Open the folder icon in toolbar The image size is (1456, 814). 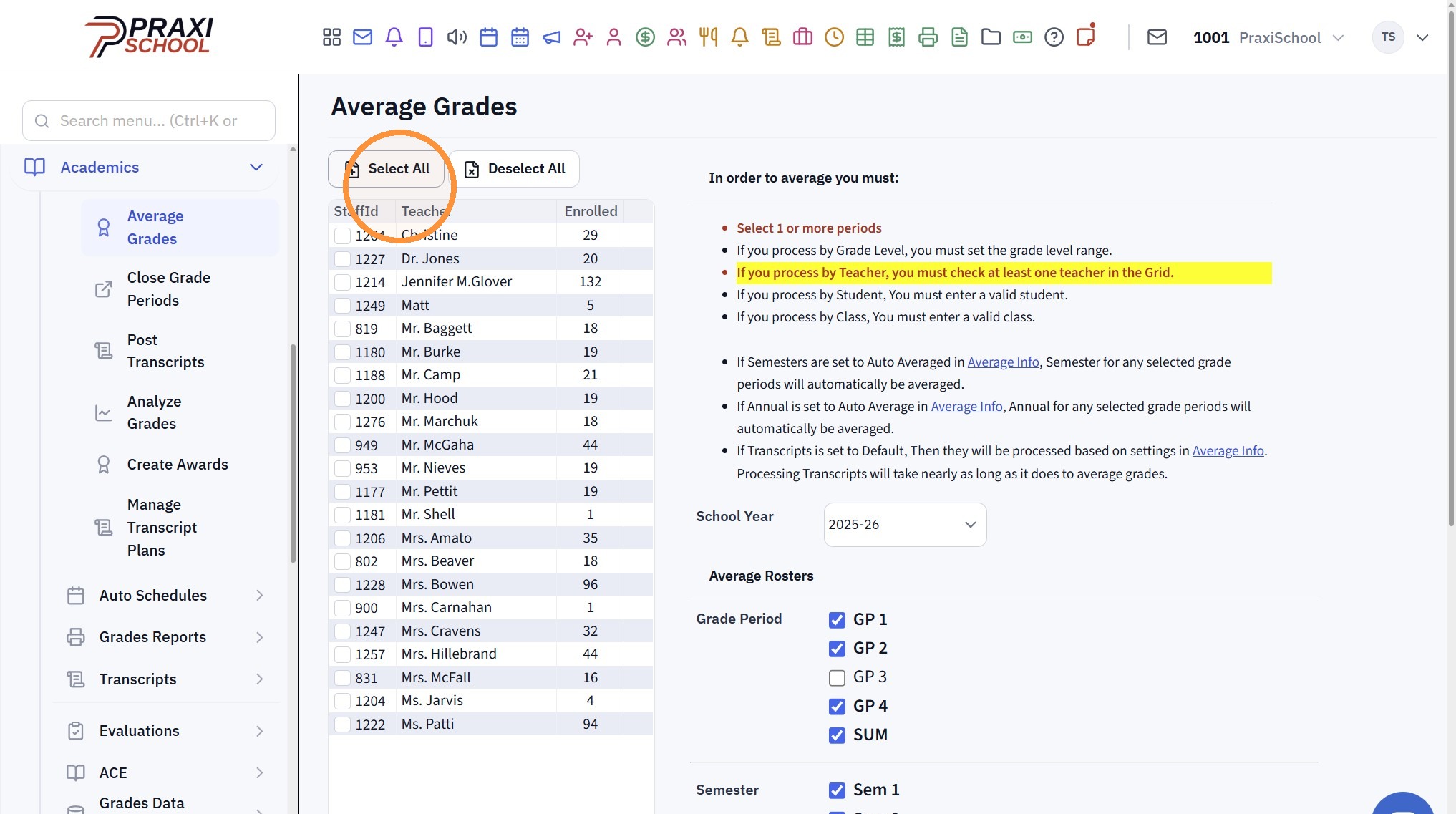[x=991, y=37]
